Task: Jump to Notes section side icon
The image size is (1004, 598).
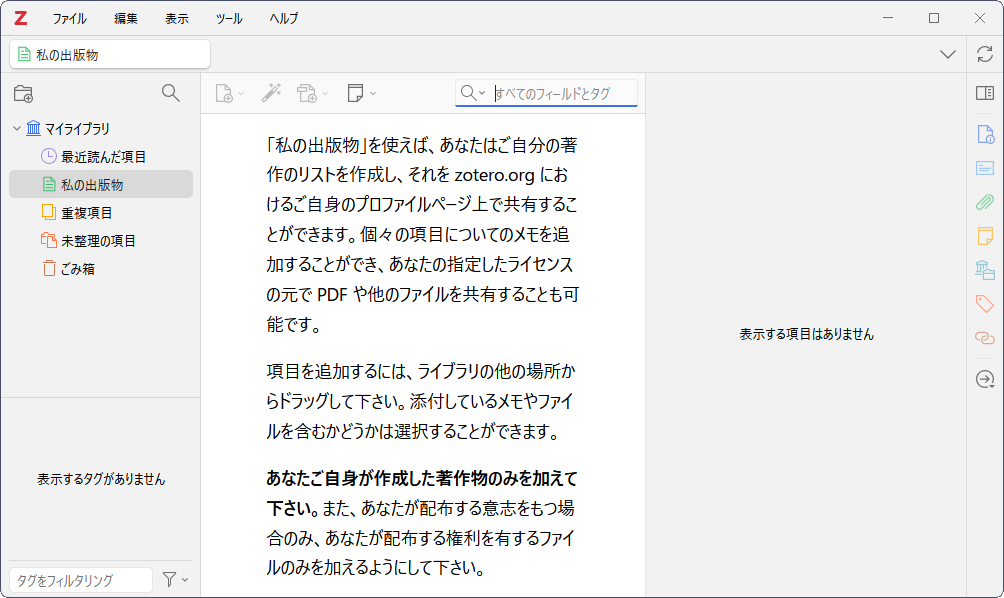Action: (985, 236)
